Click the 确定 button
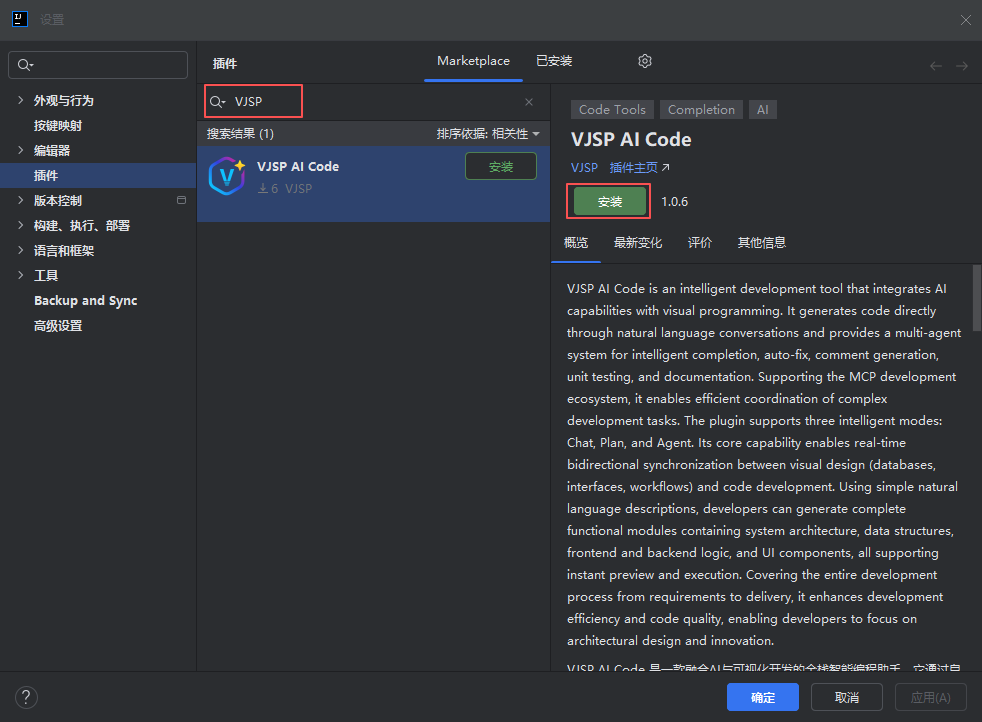The width and height of the screenshot is (982, 722). pyautogui.click(x=762, y=697)
